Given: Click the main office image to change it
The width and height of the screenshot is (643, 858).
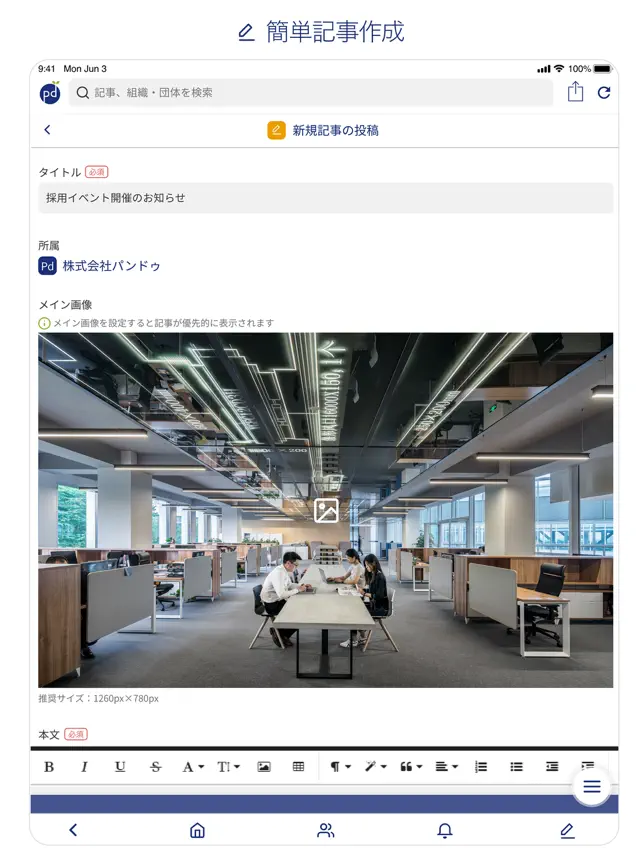Looking at the screenshot, I should point(326,510).
